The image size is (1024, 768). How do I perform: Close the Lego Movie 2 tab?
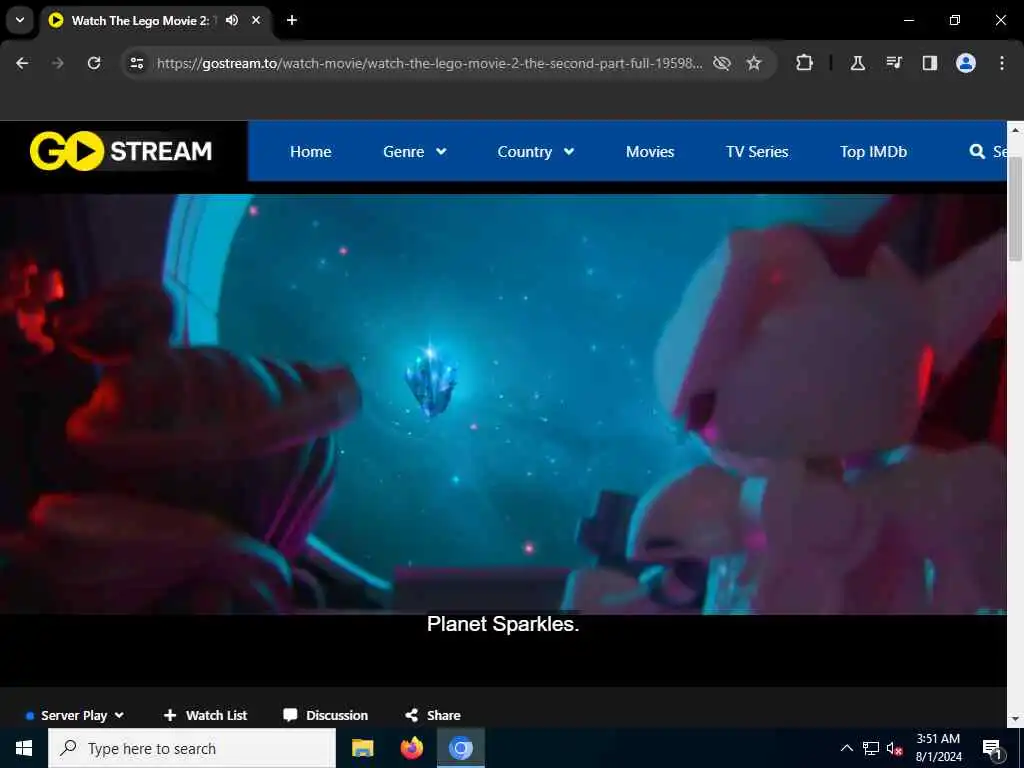[256, 20]
